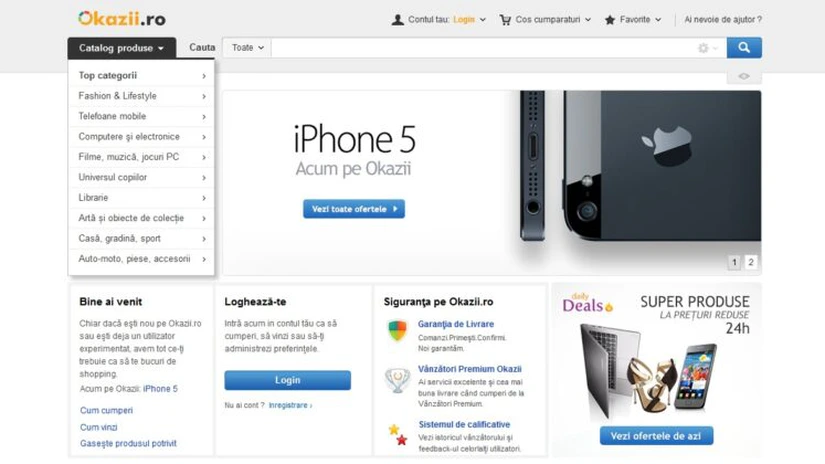Click the Garanția de Livrare shield icon
The height and width of the screenshot is (464, 825).
398,331
